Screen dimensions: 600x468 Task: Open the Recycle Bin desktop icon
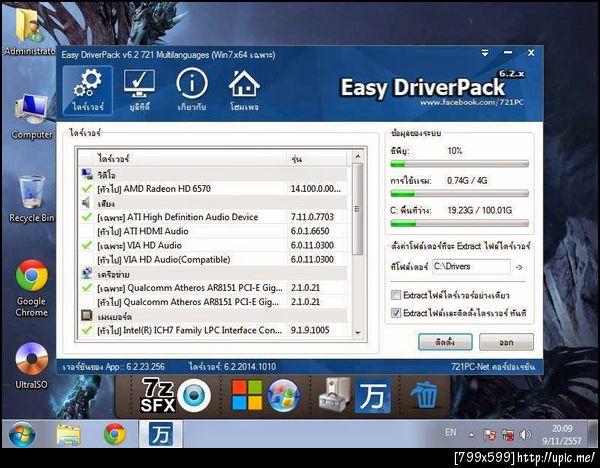tap(32, 199)
